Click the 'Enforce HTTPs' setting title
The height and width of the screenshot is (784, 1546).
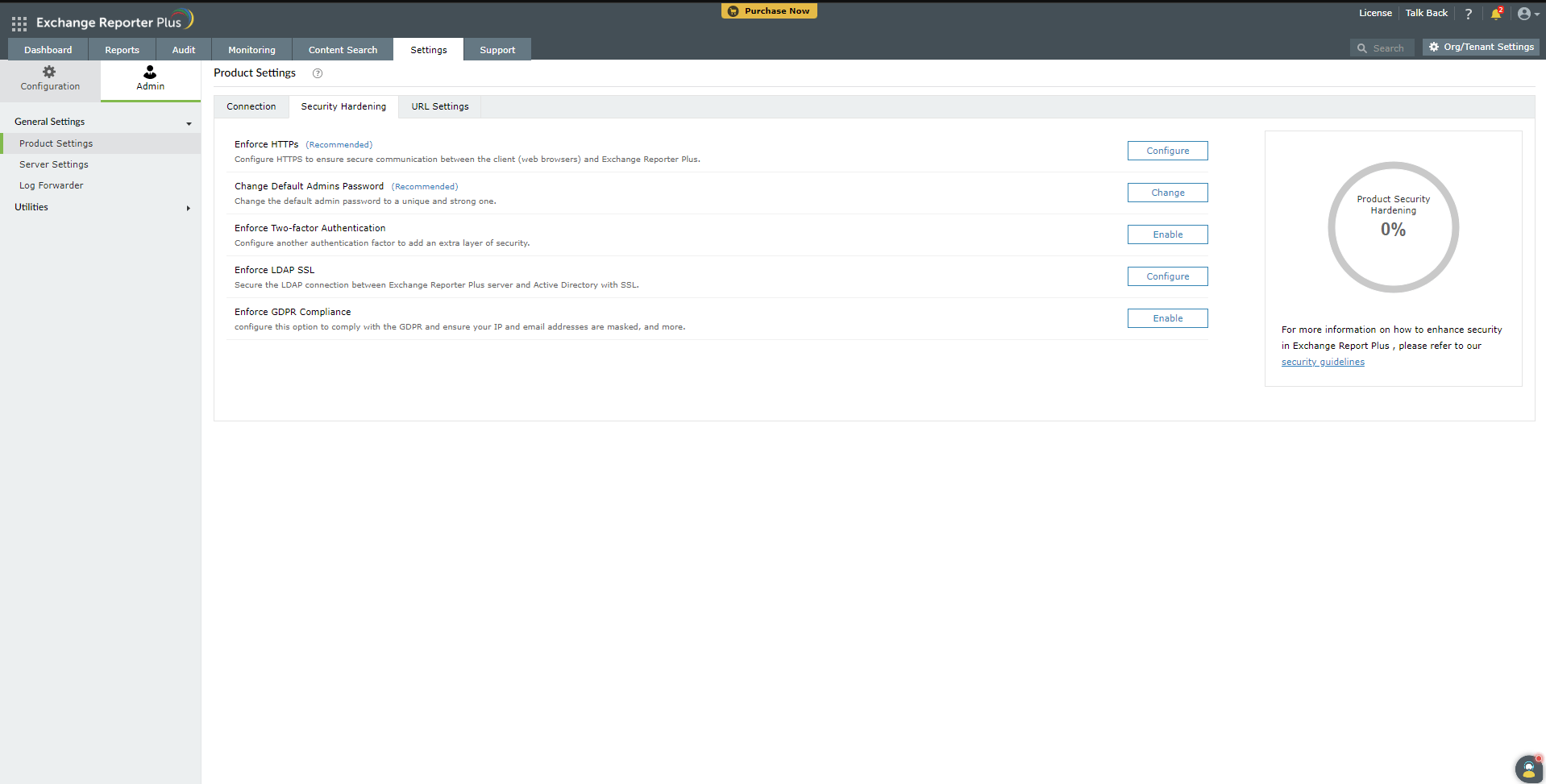click(x=267, y=144)
